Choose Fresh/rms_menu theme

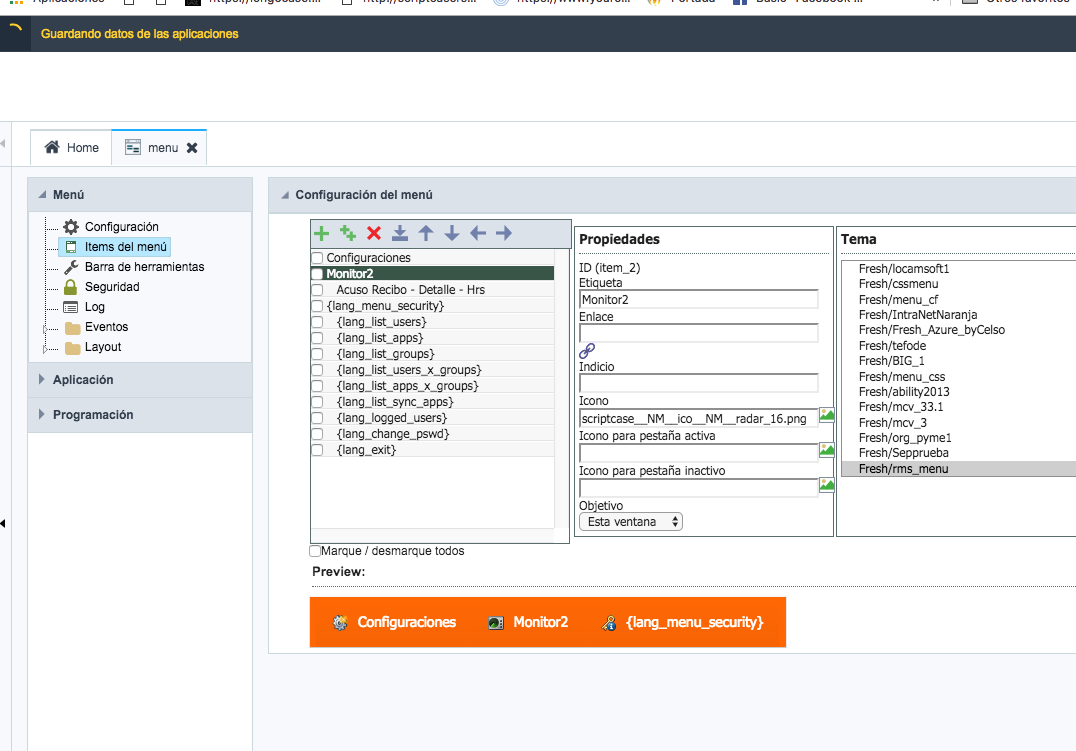(904, 469)
